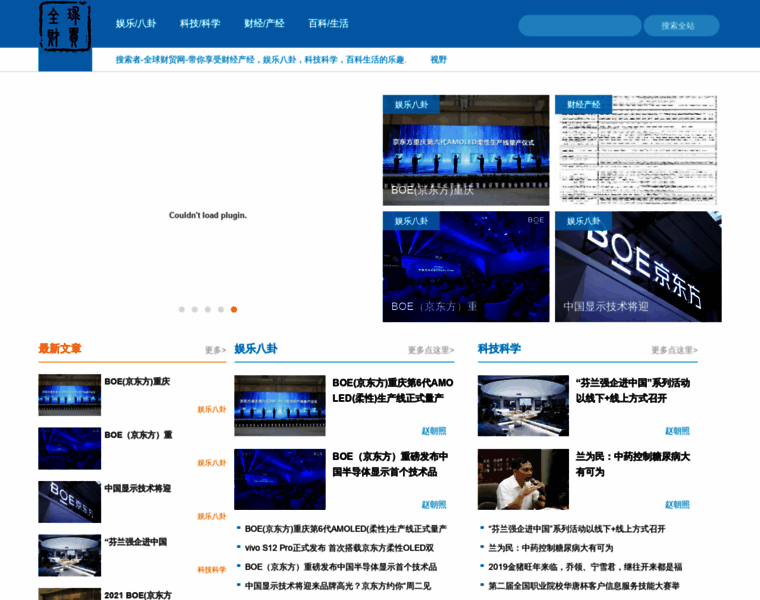The image size is (760, 600).
Task: Open latest article titled 中国显示技术将迎
Action: pos(138,488)
